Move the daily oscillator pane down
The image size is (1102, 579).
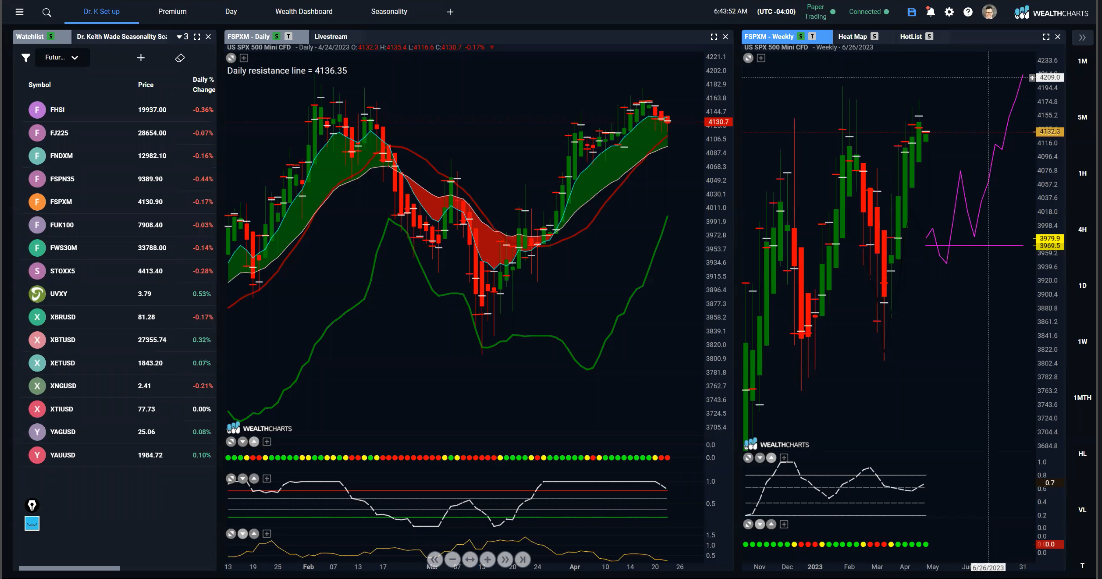(x=242, y=479)
